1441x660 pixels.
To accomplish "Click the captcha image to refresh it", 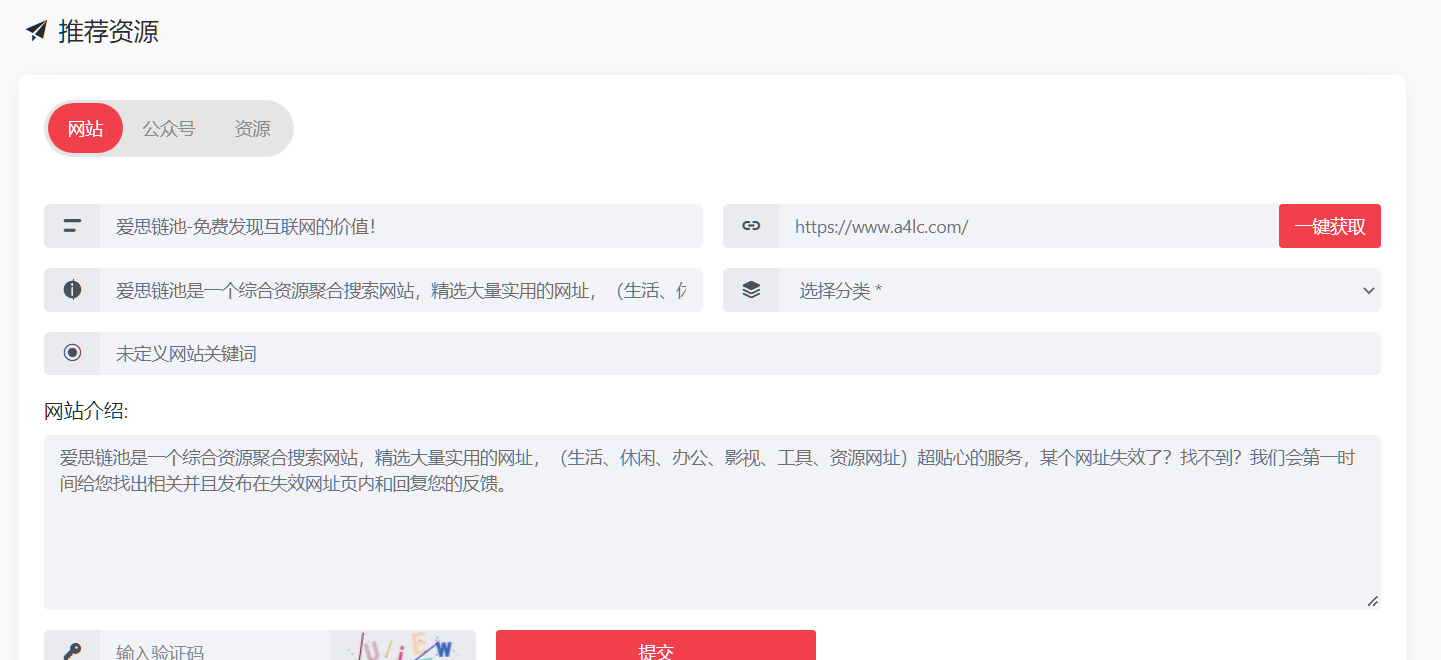I will 402,649.
